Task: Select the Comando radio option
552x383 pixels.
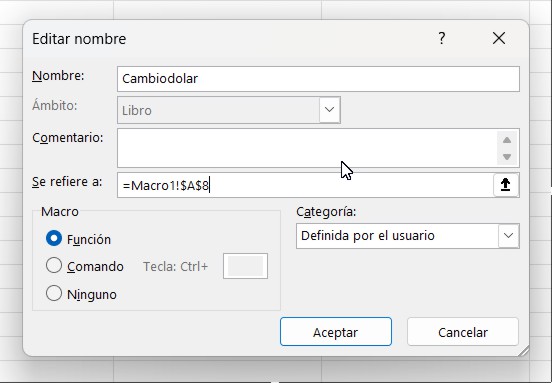Action: [x=54, y=265]
